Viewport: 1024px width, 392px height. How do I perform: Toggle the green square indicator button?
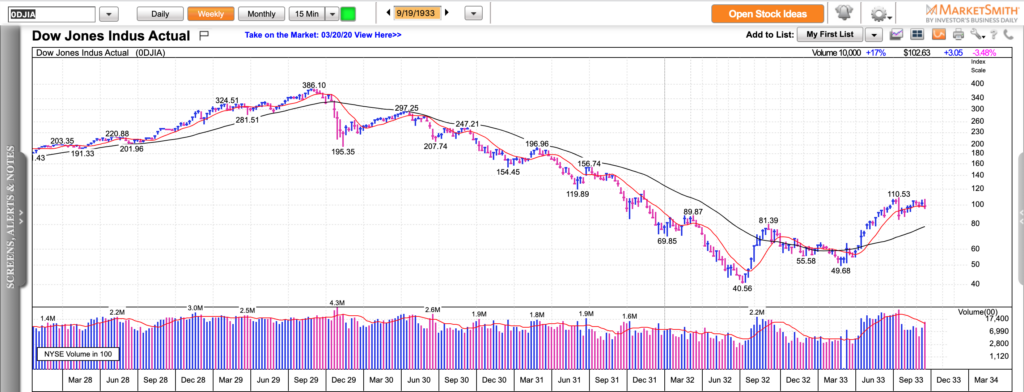pyautogui.click(x=349, y=14)
